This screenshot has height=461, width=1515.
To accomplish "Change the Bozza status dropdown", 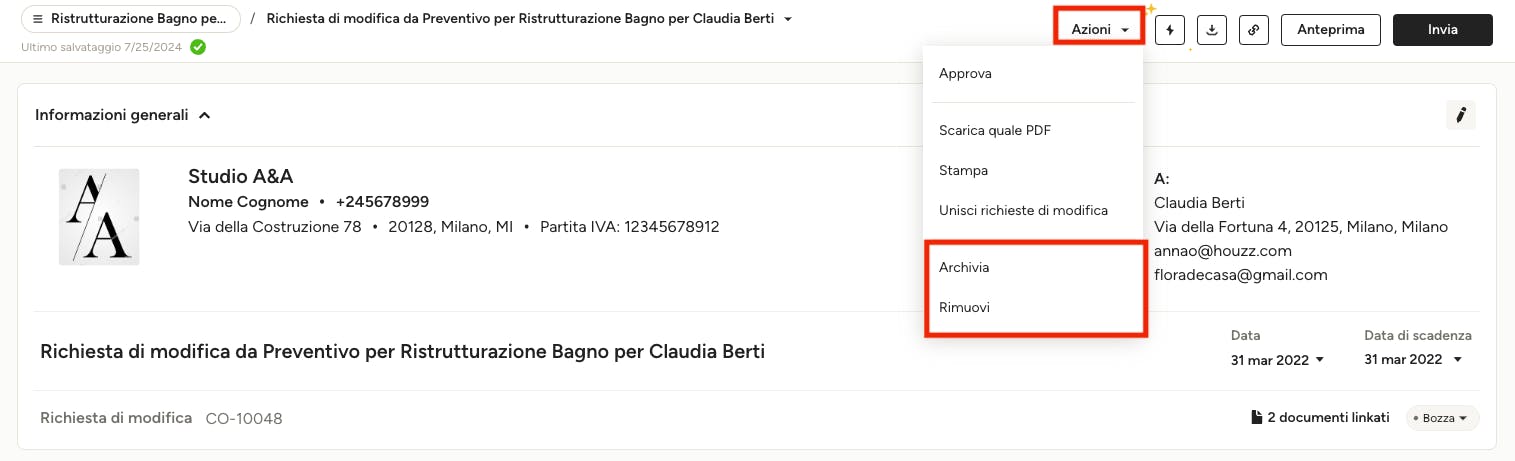I will point(1442,418).
